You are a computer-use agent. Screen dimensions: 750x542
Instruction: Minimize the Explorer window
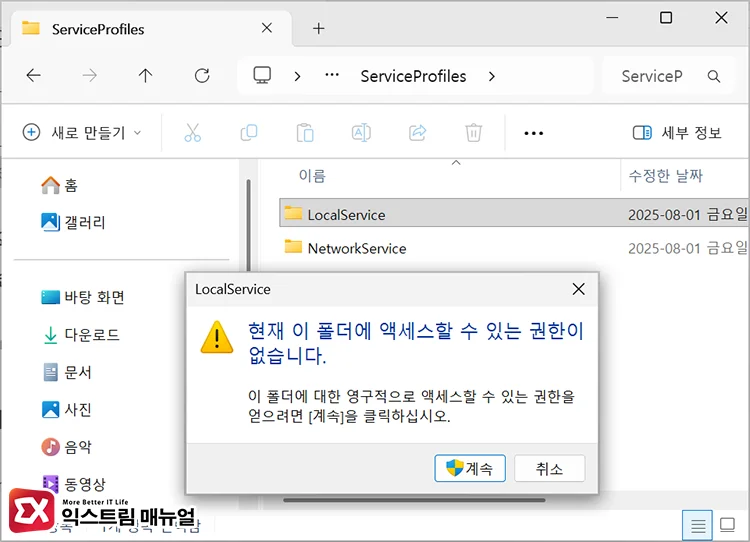tap(612, 18)
